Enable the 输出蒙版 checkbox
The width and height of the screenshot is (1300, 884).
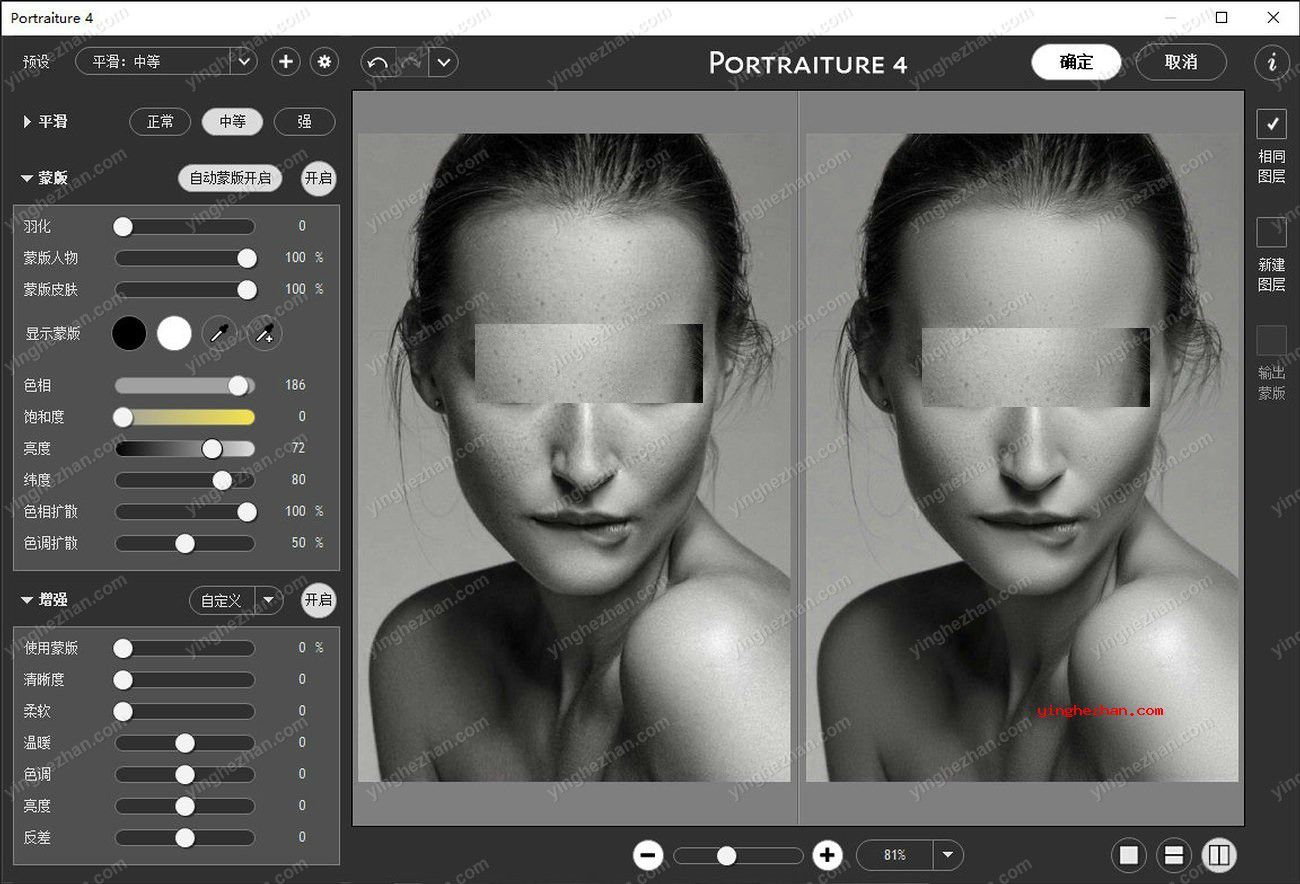[1272, 340]
